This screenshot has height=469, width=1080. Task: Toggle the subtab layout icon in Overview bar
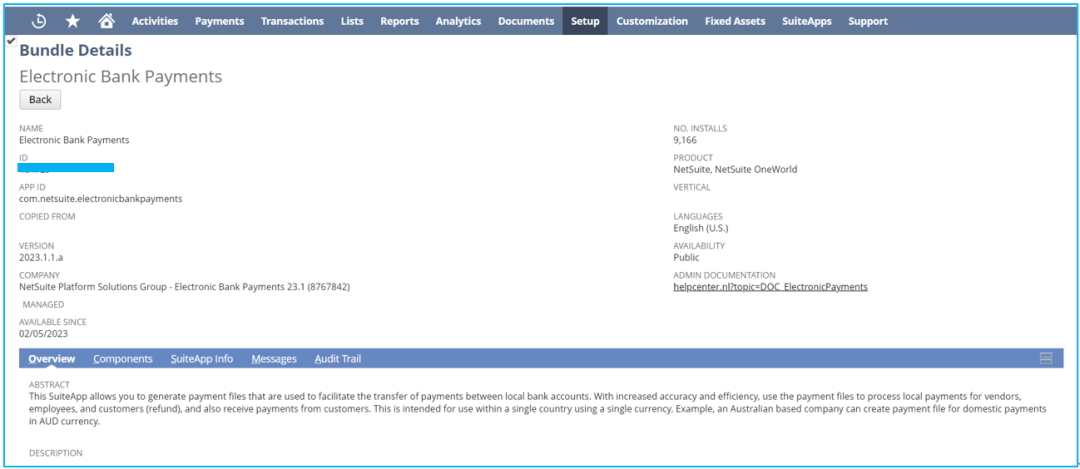1046,358
